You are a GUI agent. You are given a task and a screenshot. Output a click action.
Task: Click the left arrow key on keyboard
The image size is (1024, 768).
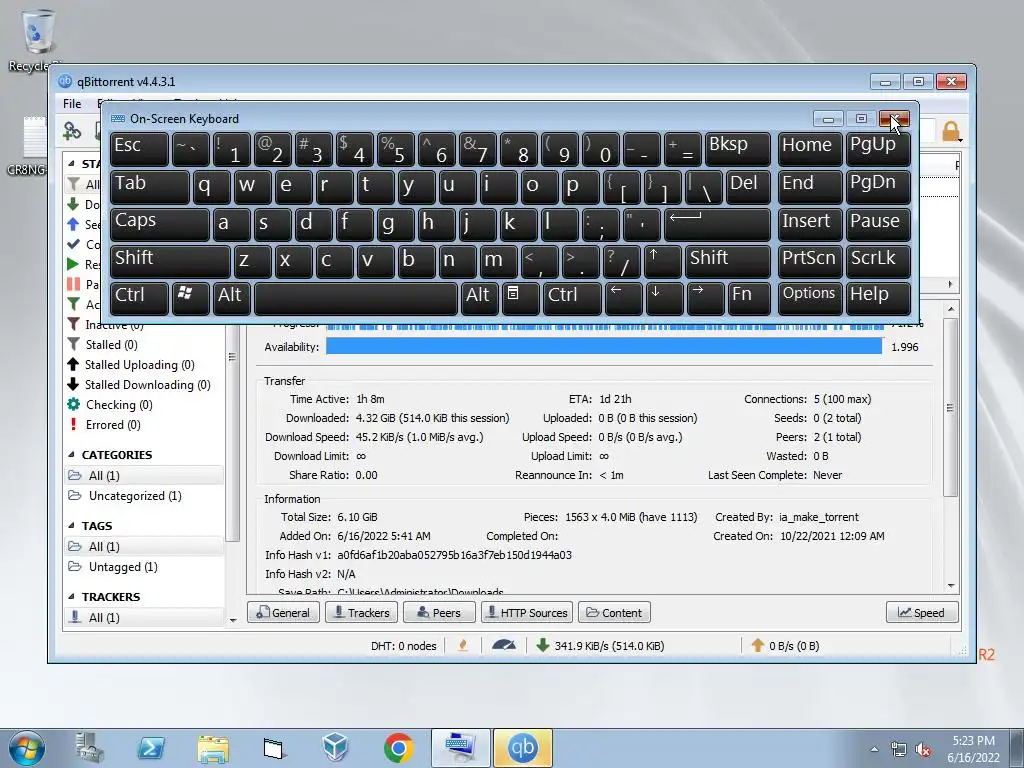coord(624,298)
